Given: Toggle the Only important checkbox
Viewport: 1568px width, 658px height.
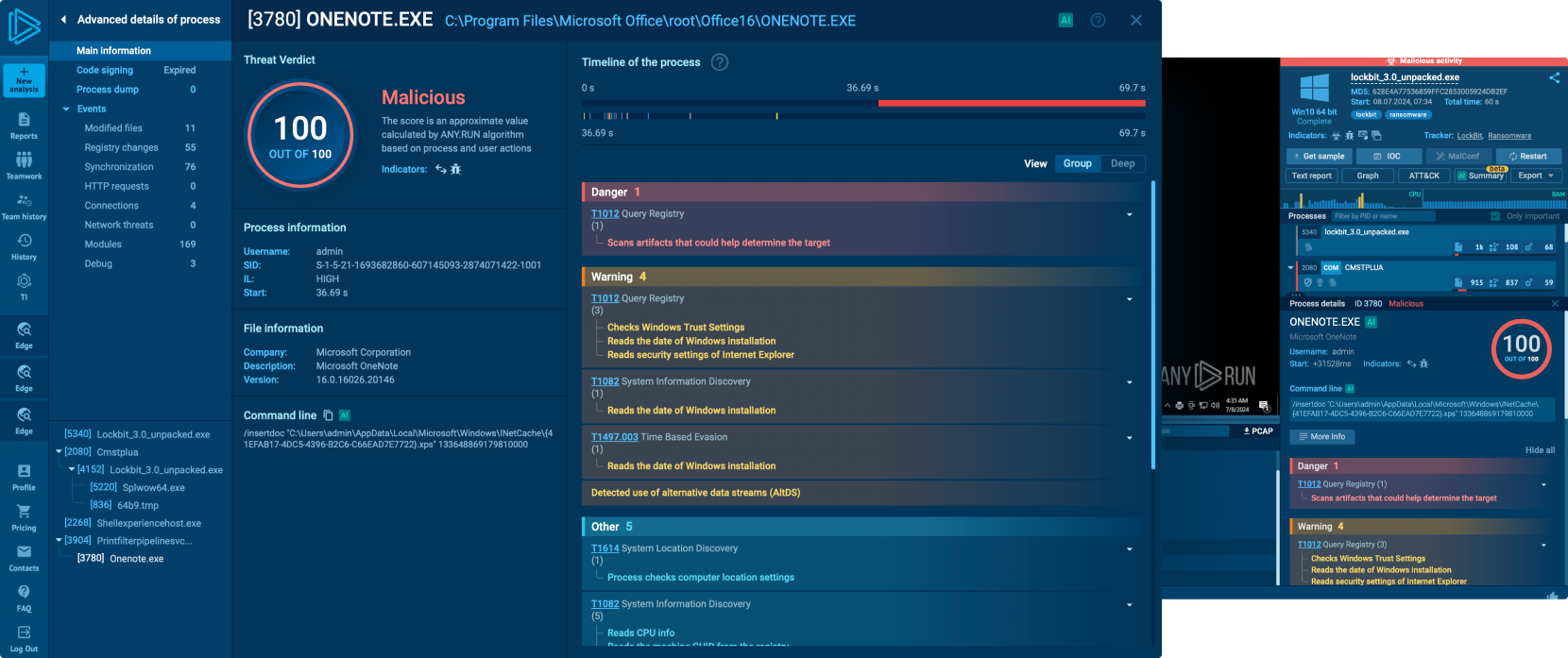Looking at the screenshot, I should [1495, 216].
